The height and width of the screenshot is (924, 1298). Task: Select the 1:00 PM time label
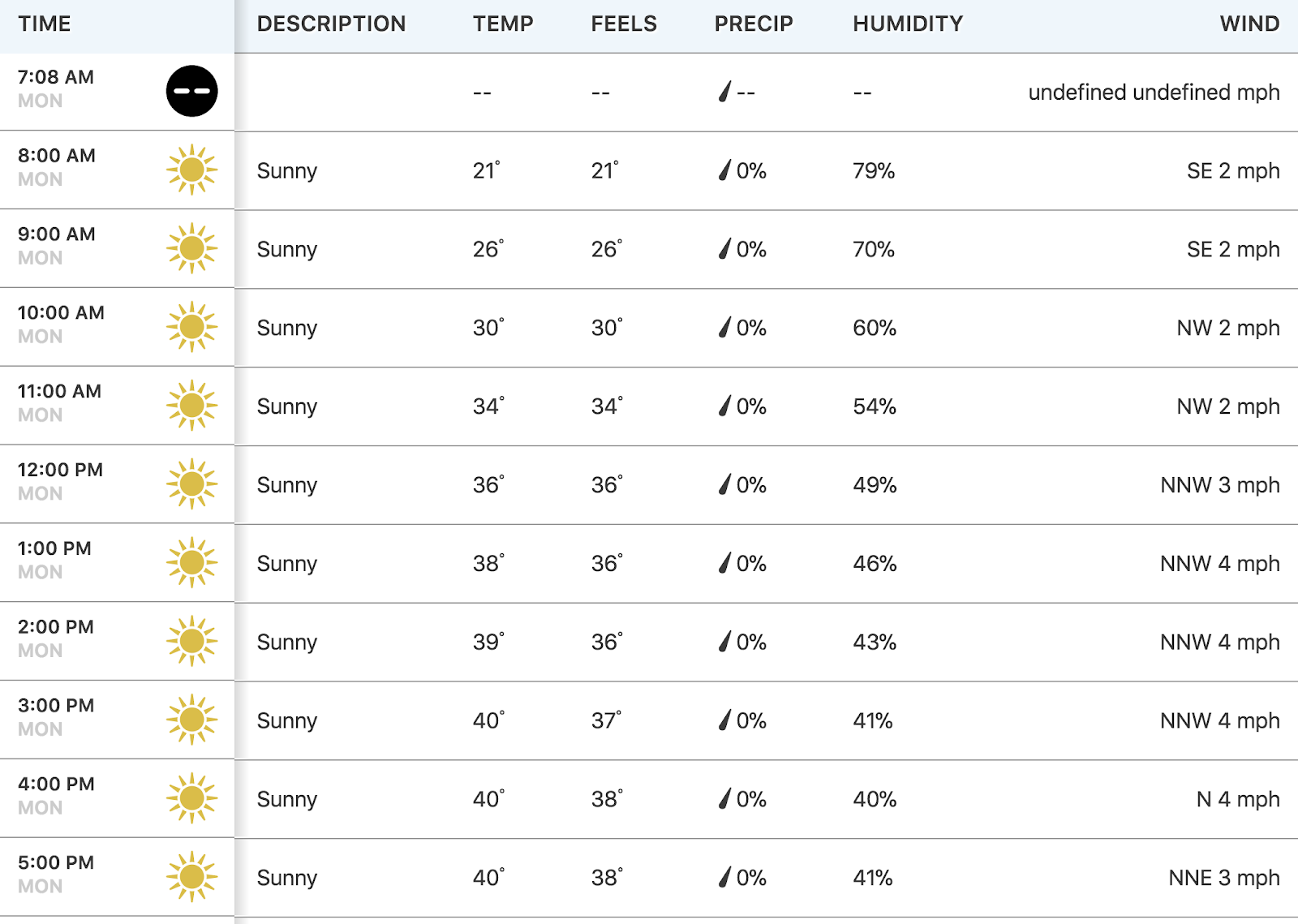click(x=54, y=548)
